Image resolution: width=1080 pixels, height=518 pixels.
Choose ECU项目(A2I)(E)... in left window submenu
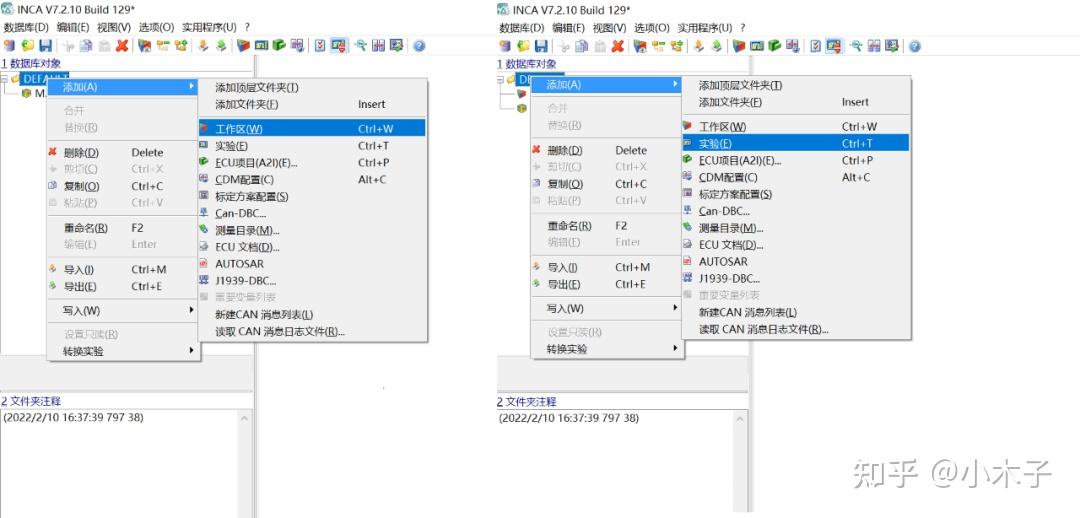pyautogui.click(x=312, y=163)
